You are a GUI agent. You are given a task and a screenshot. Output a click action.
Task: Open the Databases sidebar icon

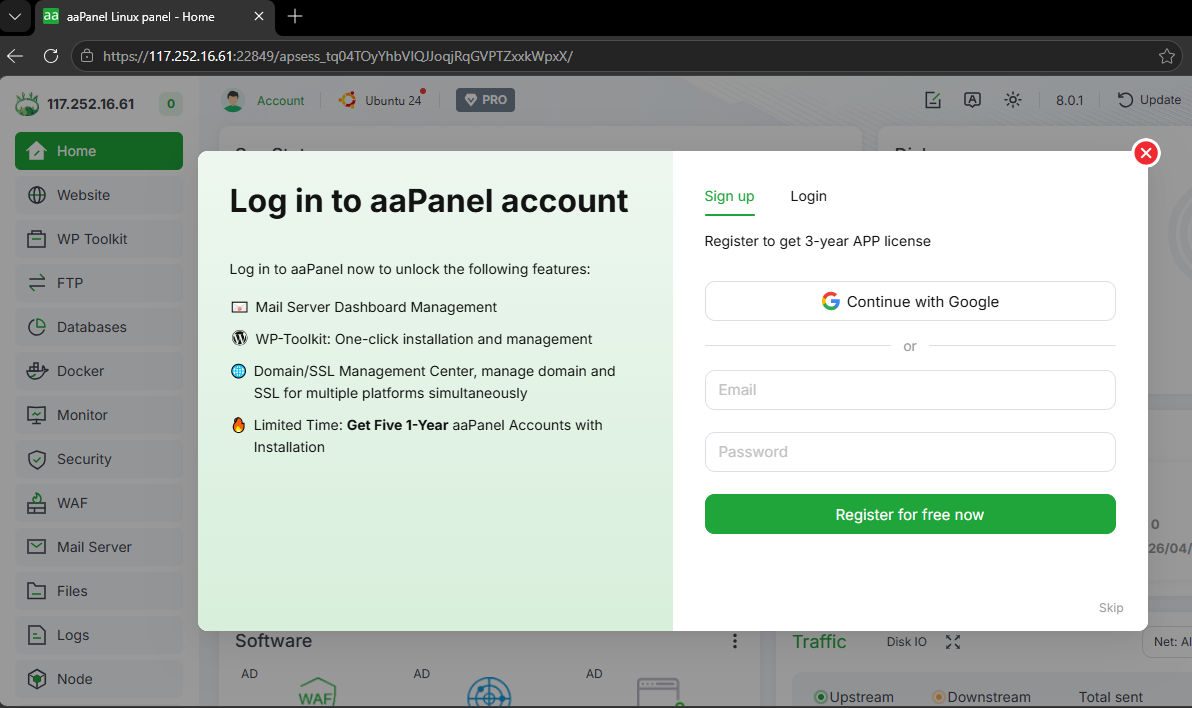pos(37,327)
